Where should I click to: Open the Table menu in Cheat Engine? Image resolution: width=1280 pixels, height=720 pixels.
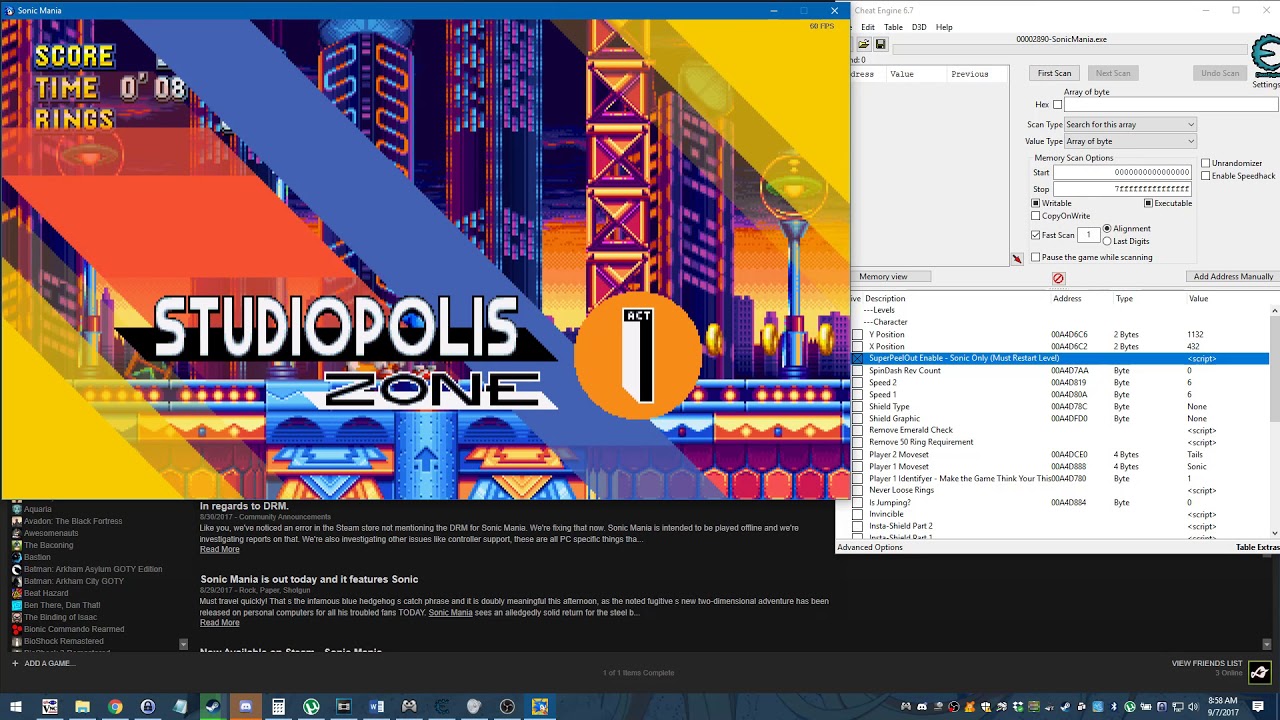(x=893, y=27)
